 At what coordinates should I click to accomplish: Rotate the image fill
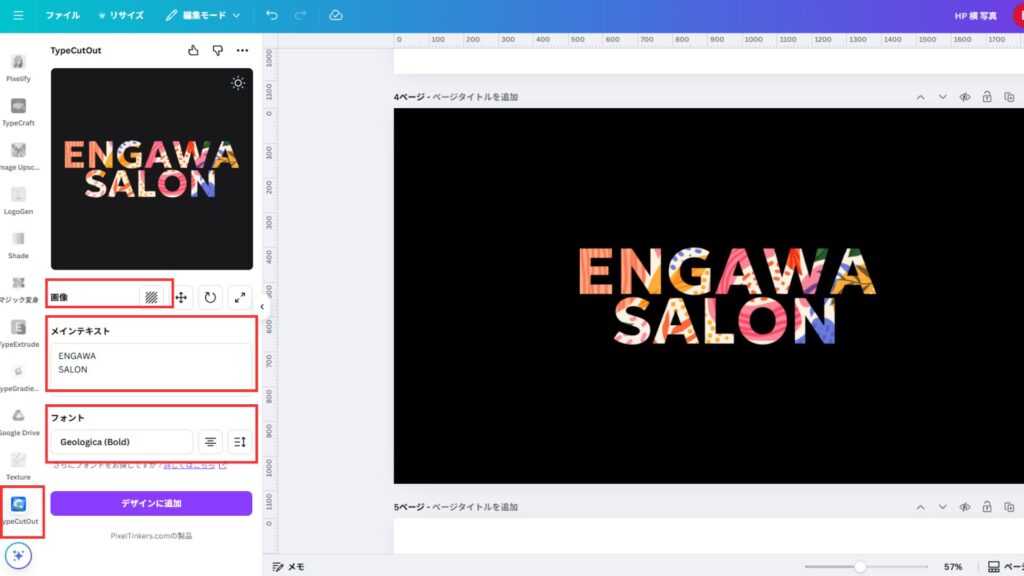tap(210, 297)
